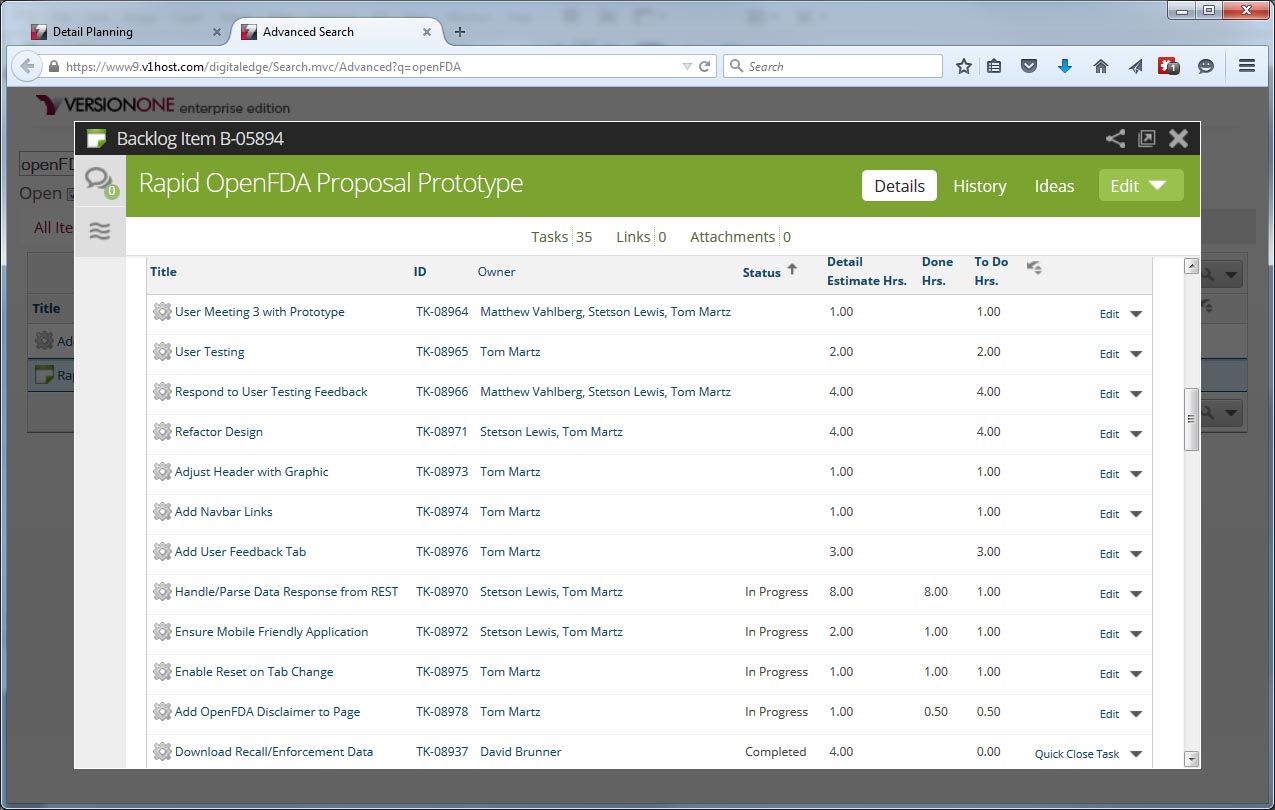
Task: Click the share icon in backlog header
Action: (x=1115, y=139)
